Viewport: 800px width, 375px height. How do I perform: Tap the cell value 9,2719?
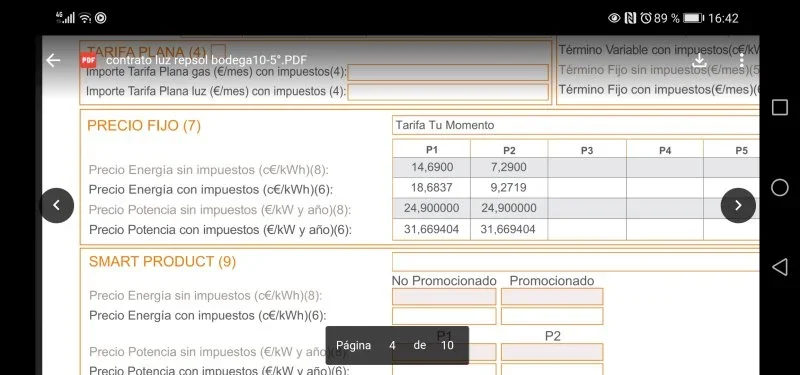[509, 188]
